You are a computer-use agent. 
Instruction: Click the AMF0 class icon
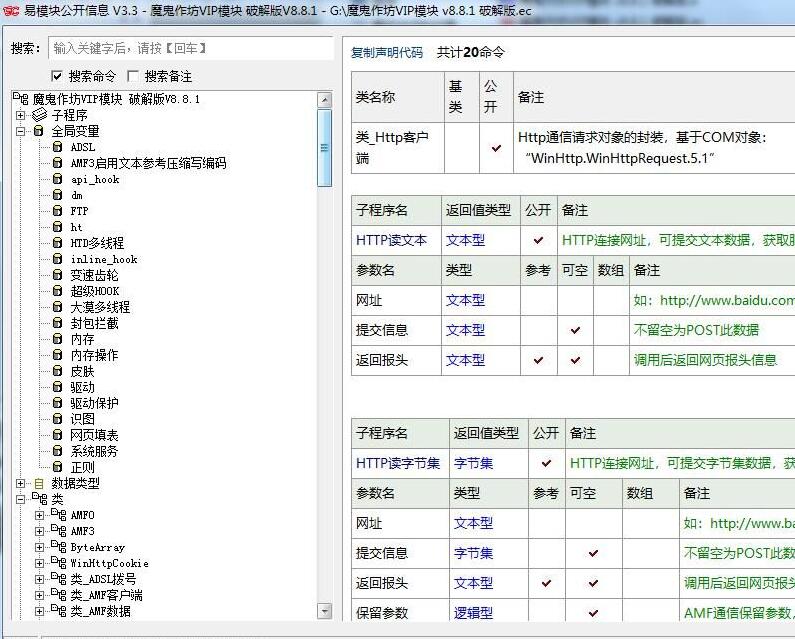pyautogui.click(x=58, y=515)
